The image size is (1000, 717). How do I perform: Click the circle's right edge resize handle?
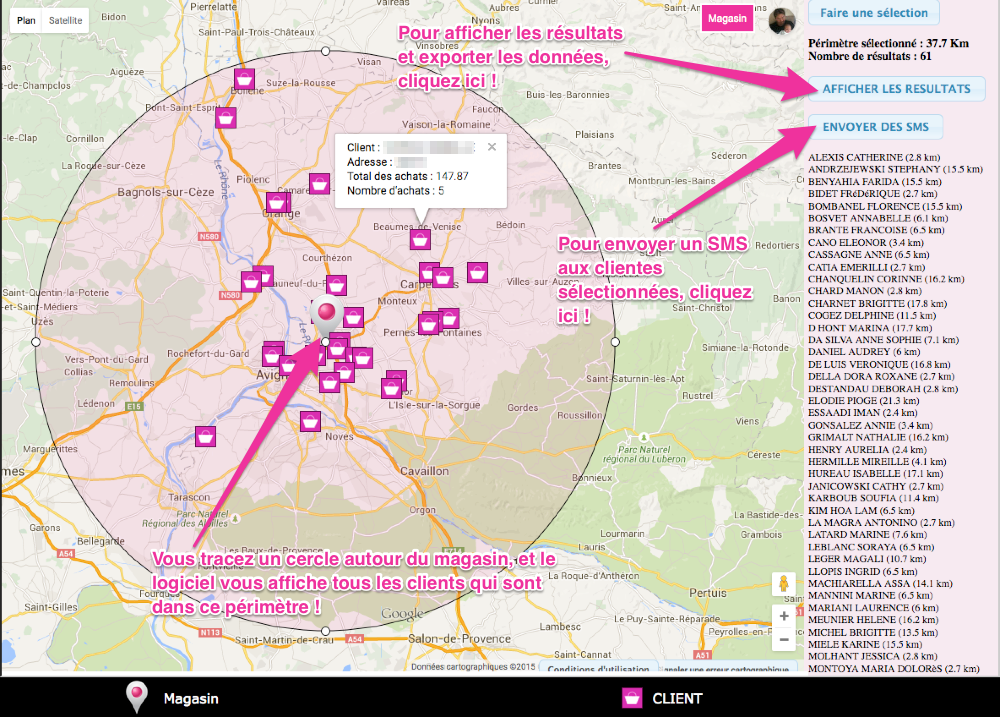pyautogui.click(x=616, y=341)
